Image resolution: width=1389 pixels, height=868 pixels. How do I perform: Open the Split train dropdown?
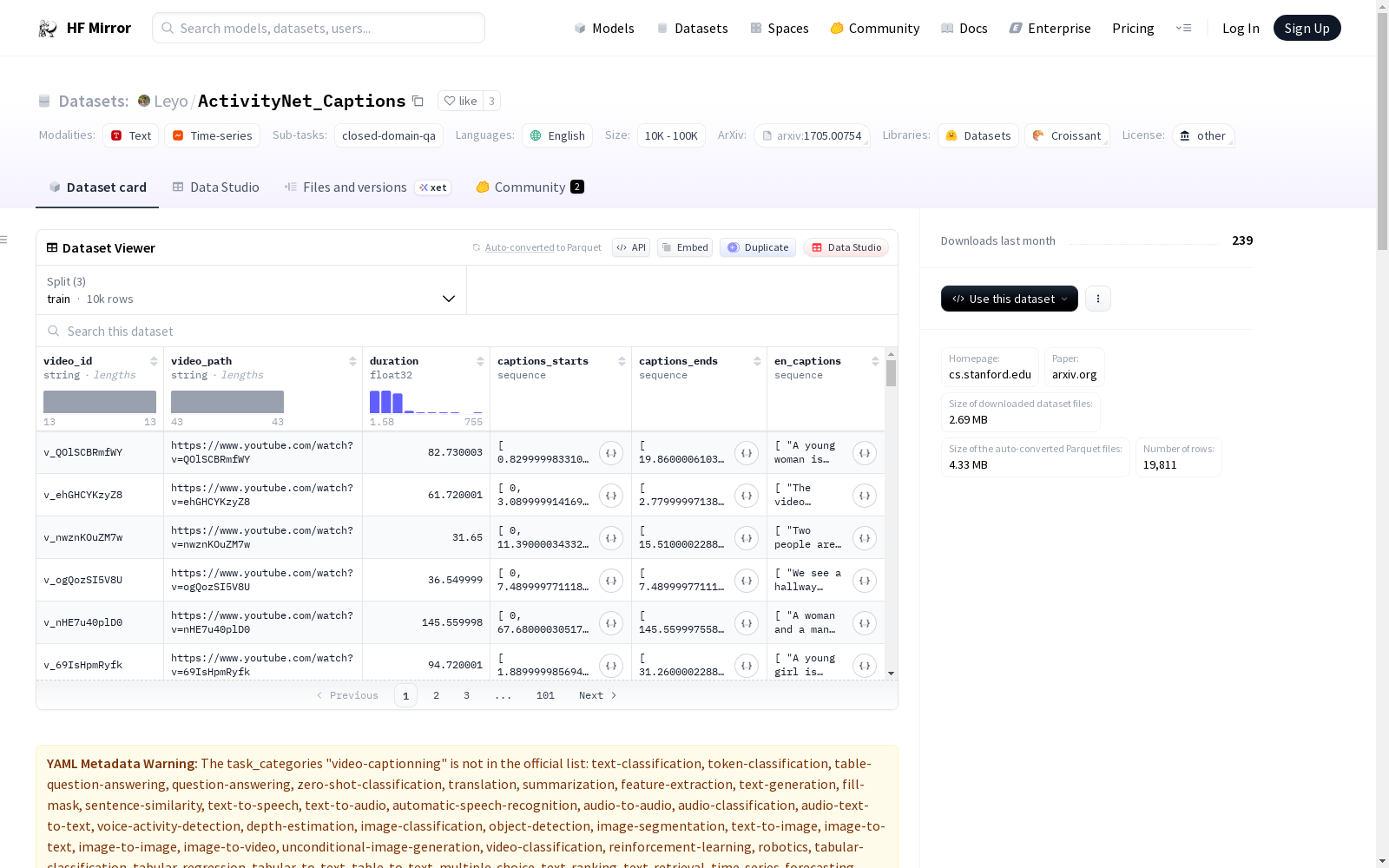[251, 290]
